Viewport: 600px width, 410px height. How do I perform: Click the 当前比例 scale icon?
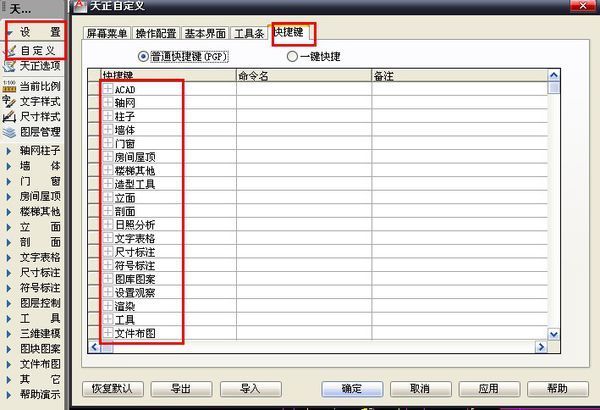click(9, 86)
